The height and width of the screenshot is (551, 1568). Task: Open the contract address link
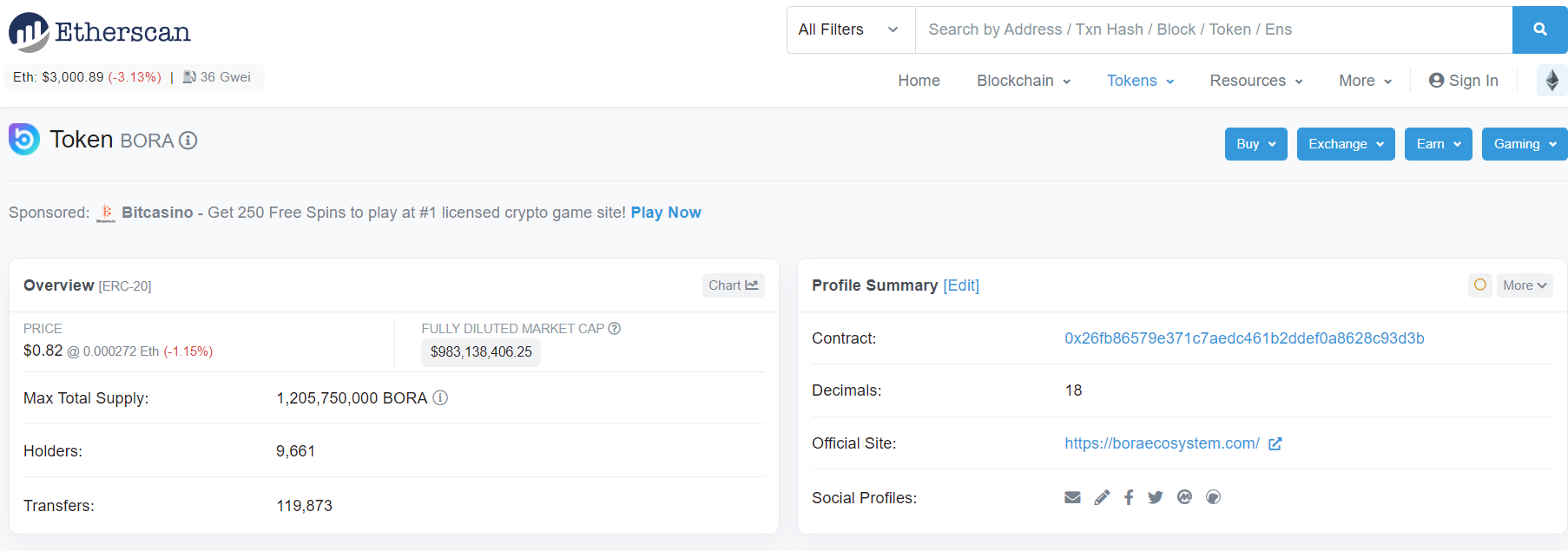1244,338
